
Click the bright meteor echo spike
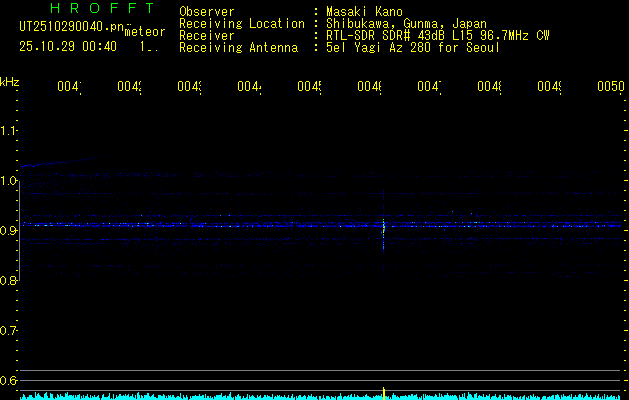click(384, 227)
